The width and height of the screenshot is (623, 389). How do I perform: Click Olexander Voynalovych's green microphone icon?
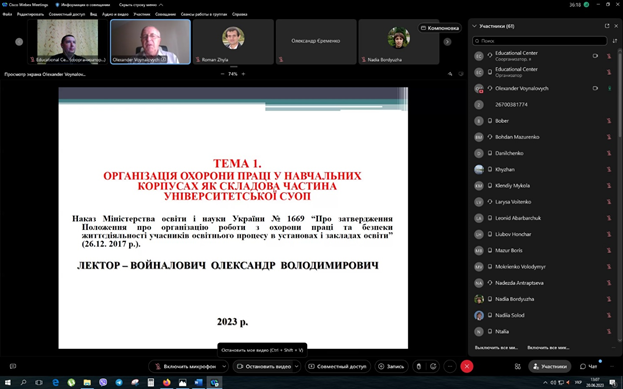tap(609, 88)
